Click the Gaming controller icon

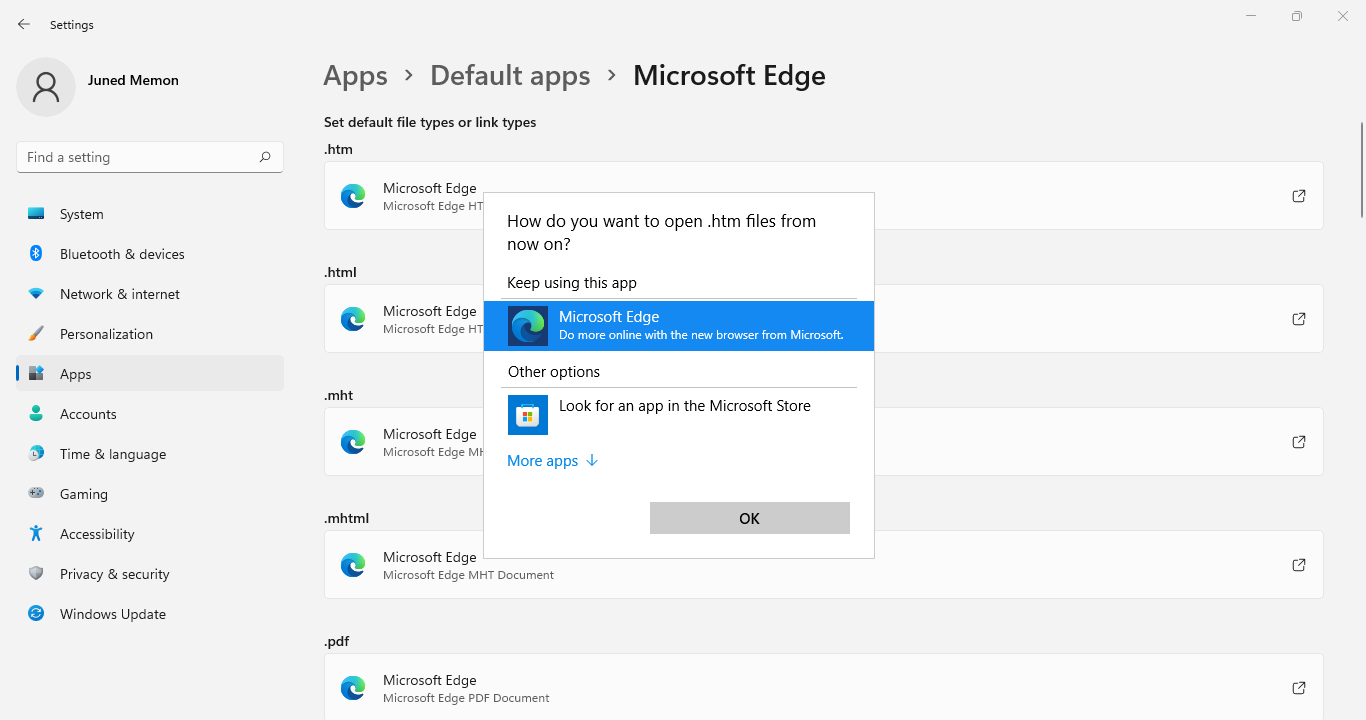coord(36,494)
